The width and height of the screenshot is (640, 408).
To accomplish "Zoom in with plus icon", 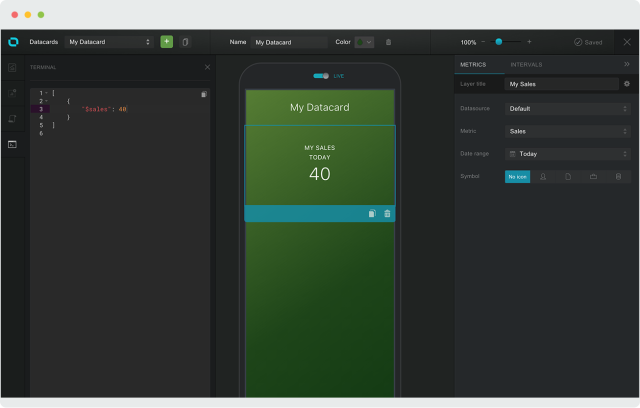I will pos(529,42).
